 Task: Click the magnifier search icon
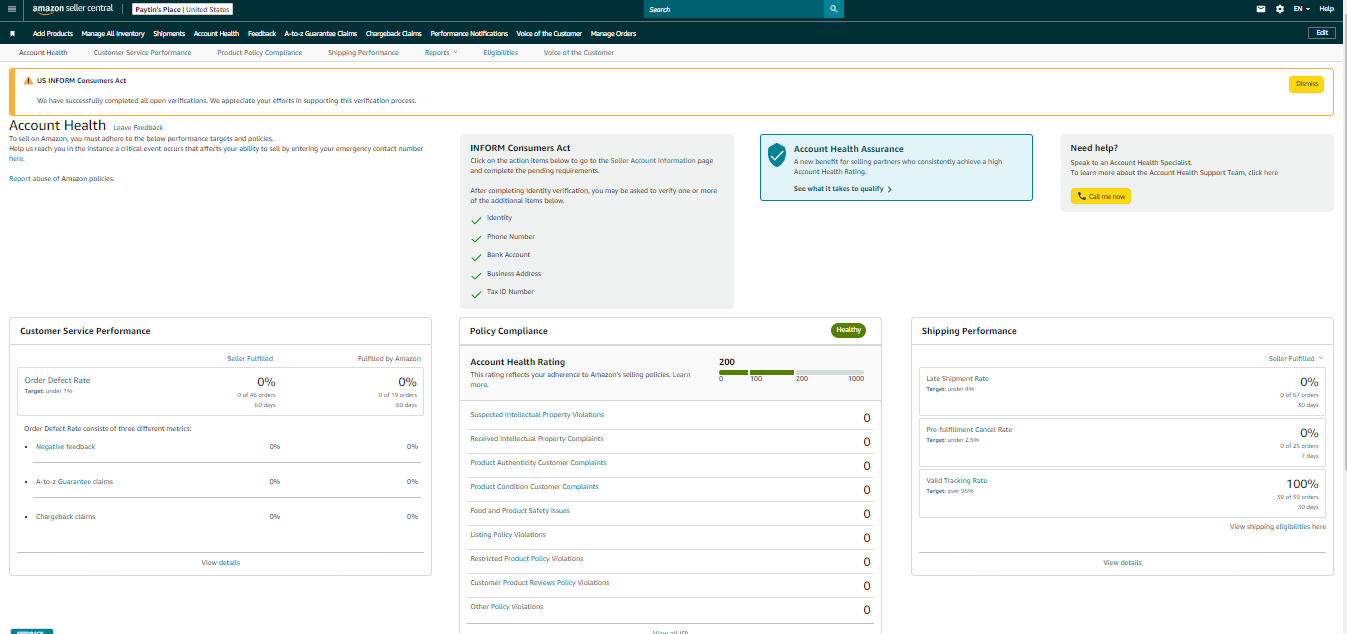834,9
